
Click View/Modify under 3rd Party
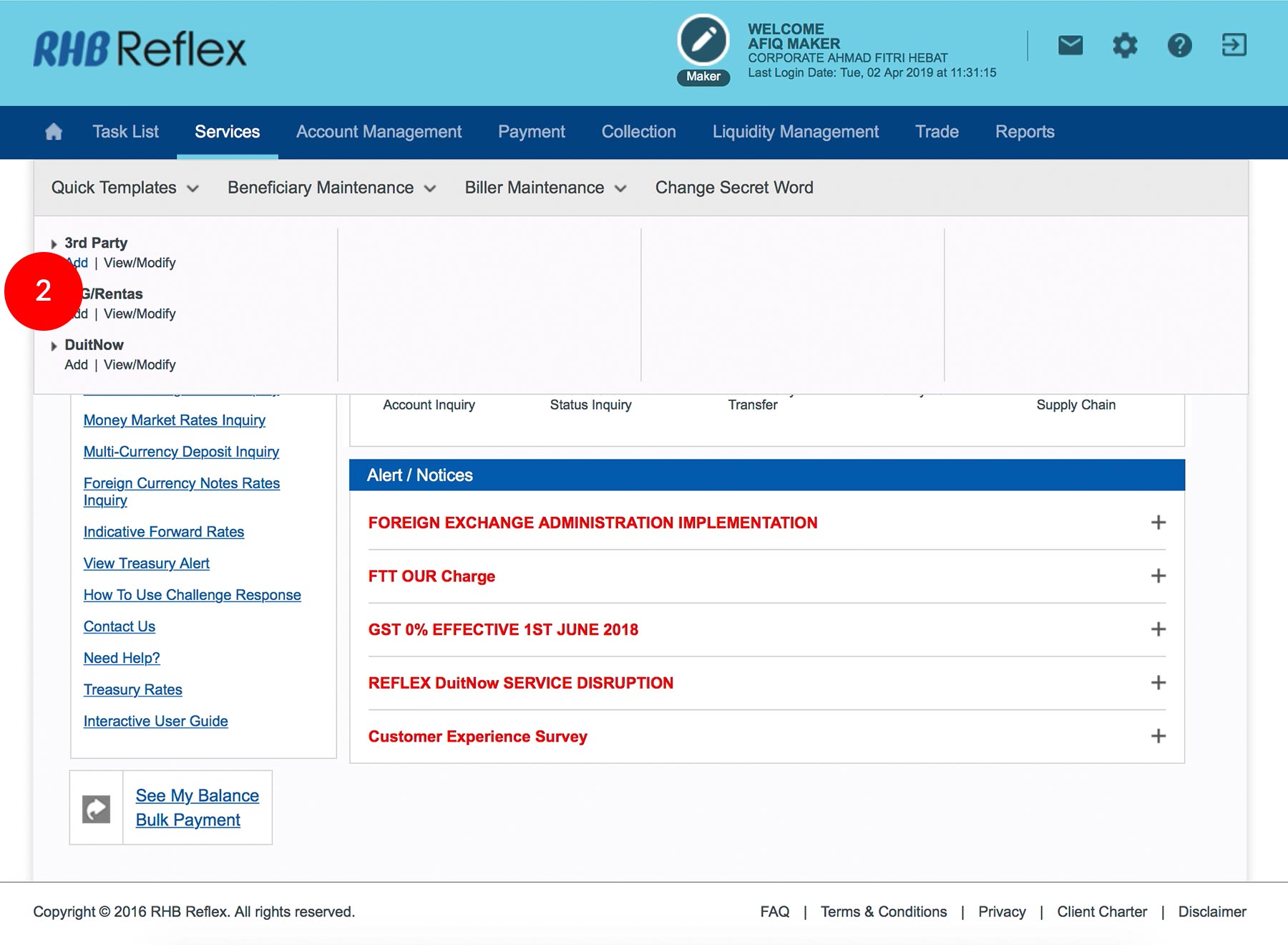(x=140, y=263)
